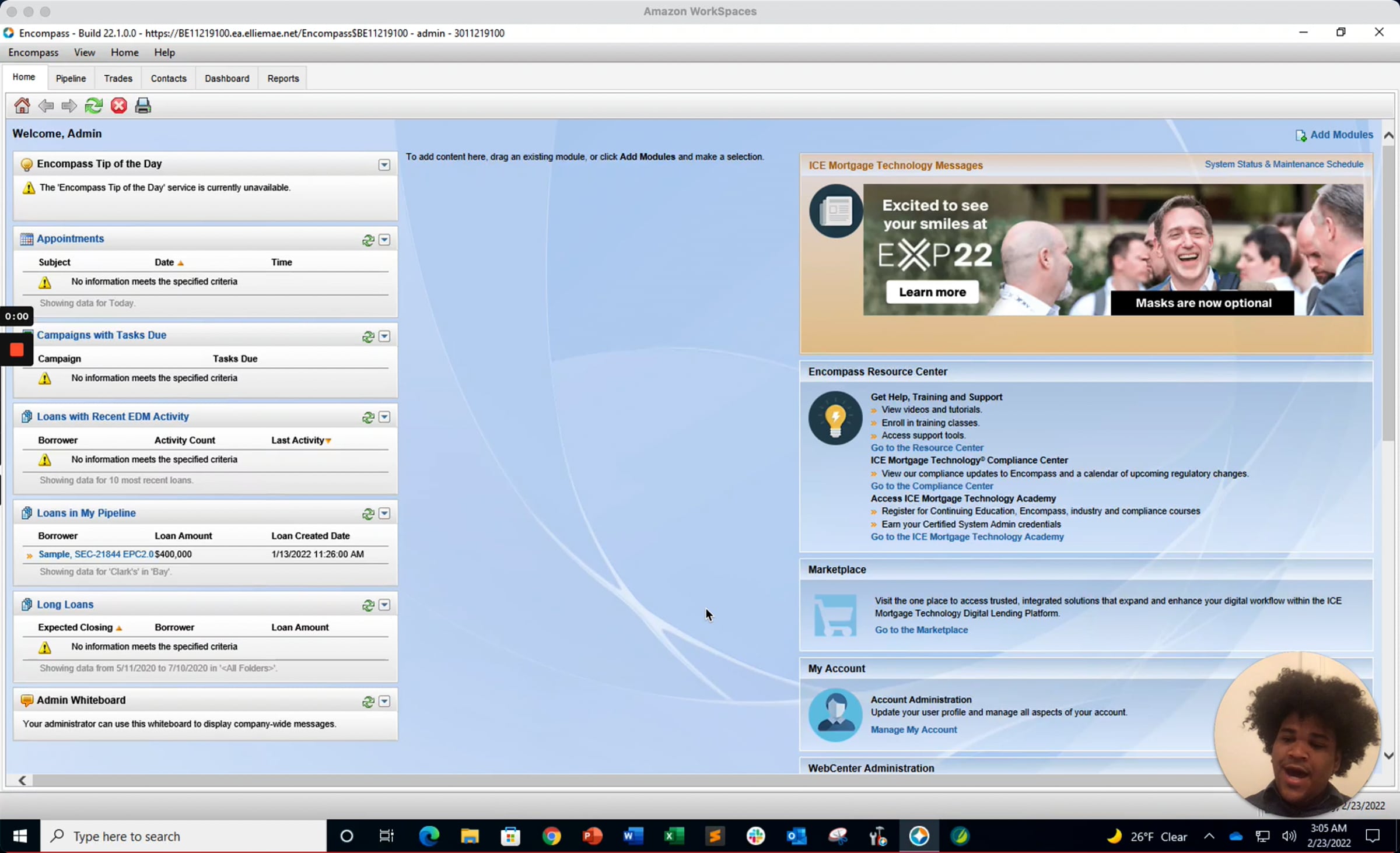Switch to the Trades tab
The image size is (1400, 853).
tap(118, 78)
